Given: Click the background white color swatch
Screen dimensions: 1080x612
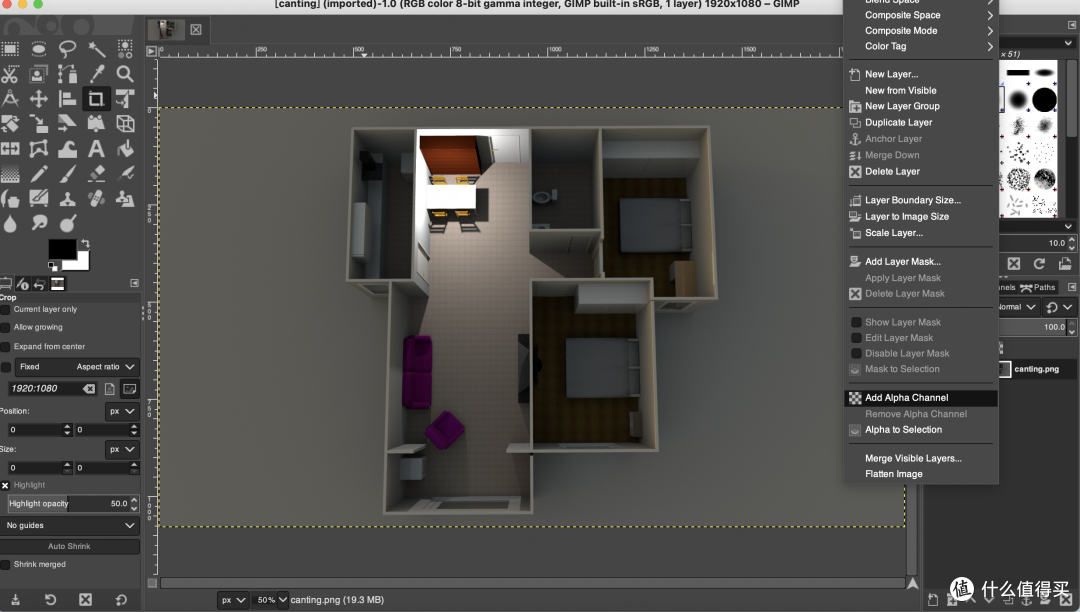Looking at the screenshot, I should 79,263.
